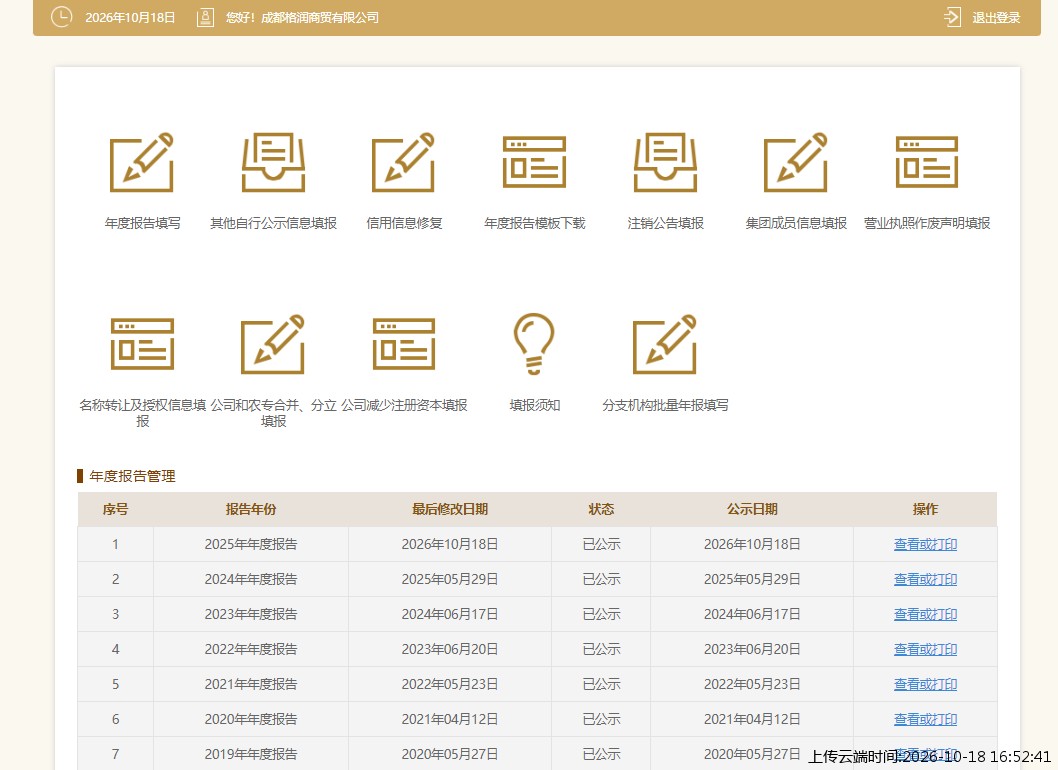
Task: Open 名称转让及授权信息填报 icon
Action: click(x=142, y=344)
